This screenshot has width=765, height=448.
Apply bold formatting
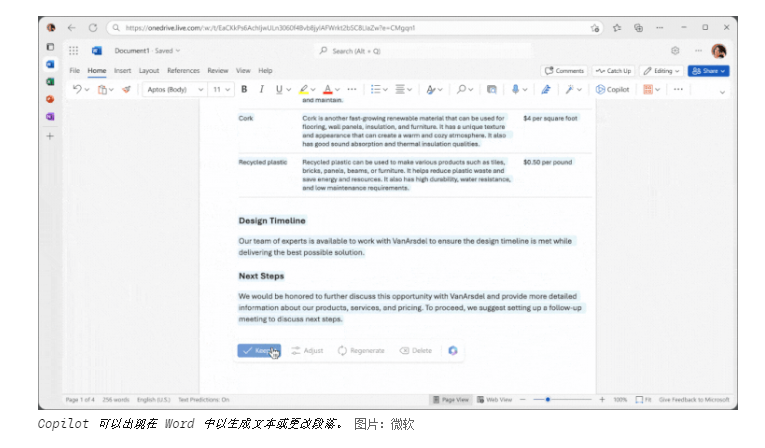[x=244, y=89]
